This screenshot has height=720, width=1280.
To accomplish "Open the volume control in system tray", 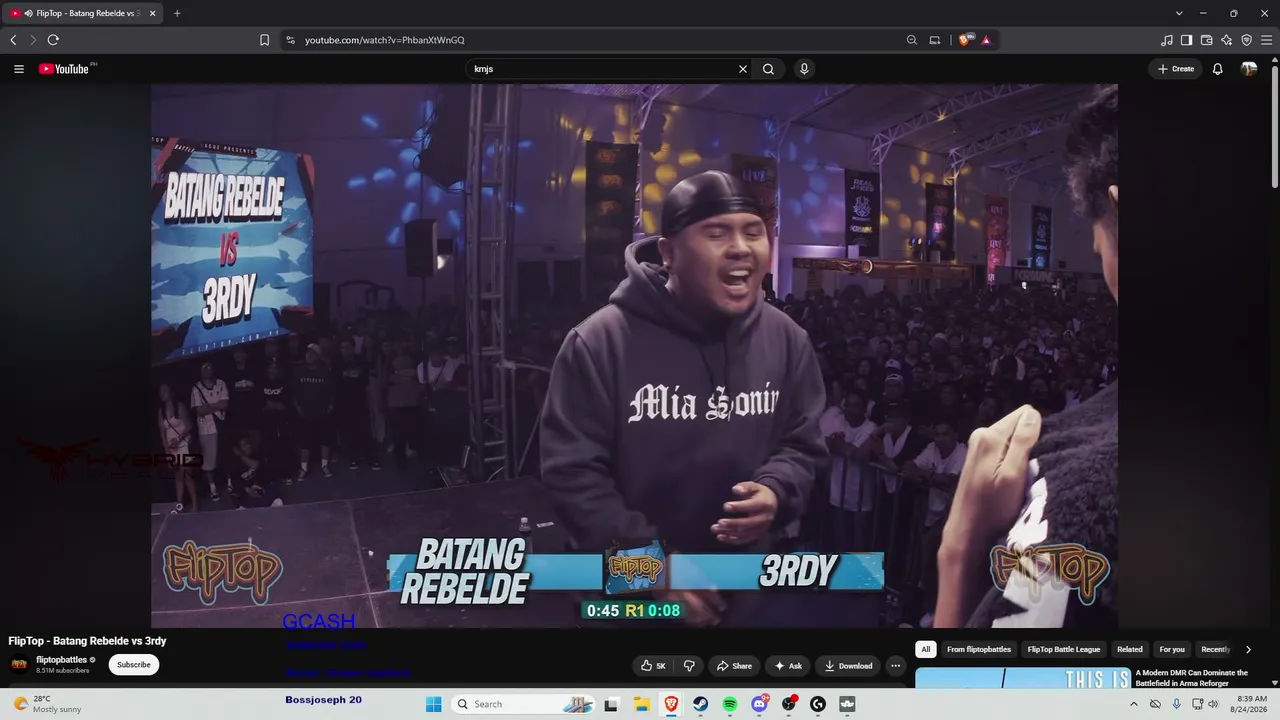I will (1214, 704).
